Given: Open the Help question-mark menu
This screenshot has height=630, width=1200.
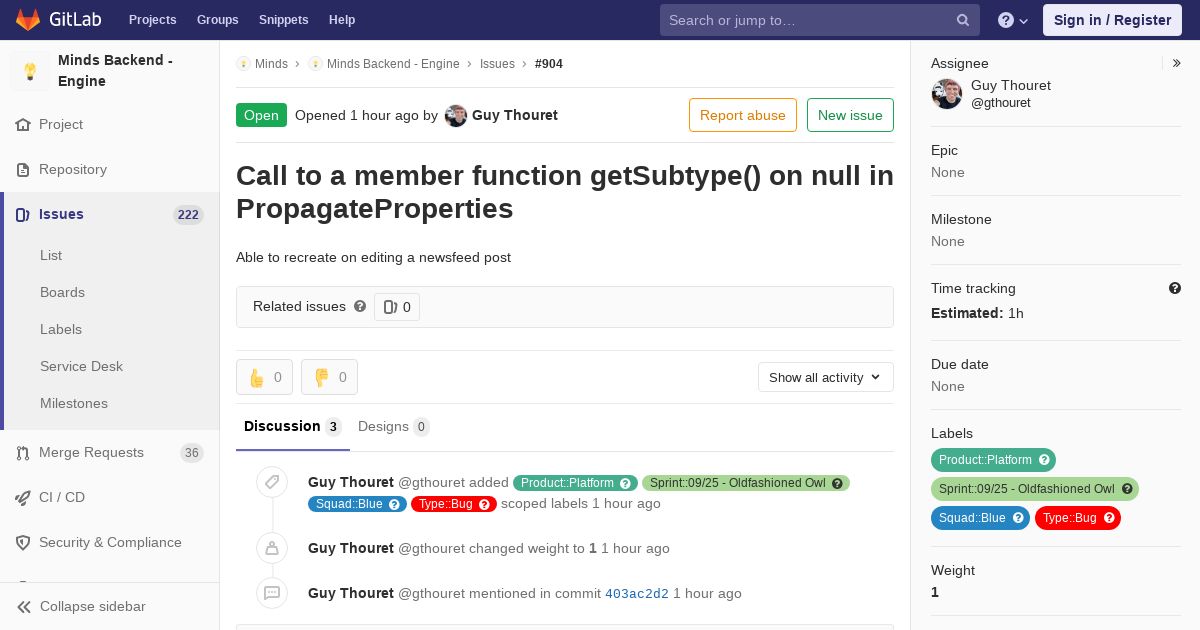Looking at the screenshot, I should [x=1013, y=20].
